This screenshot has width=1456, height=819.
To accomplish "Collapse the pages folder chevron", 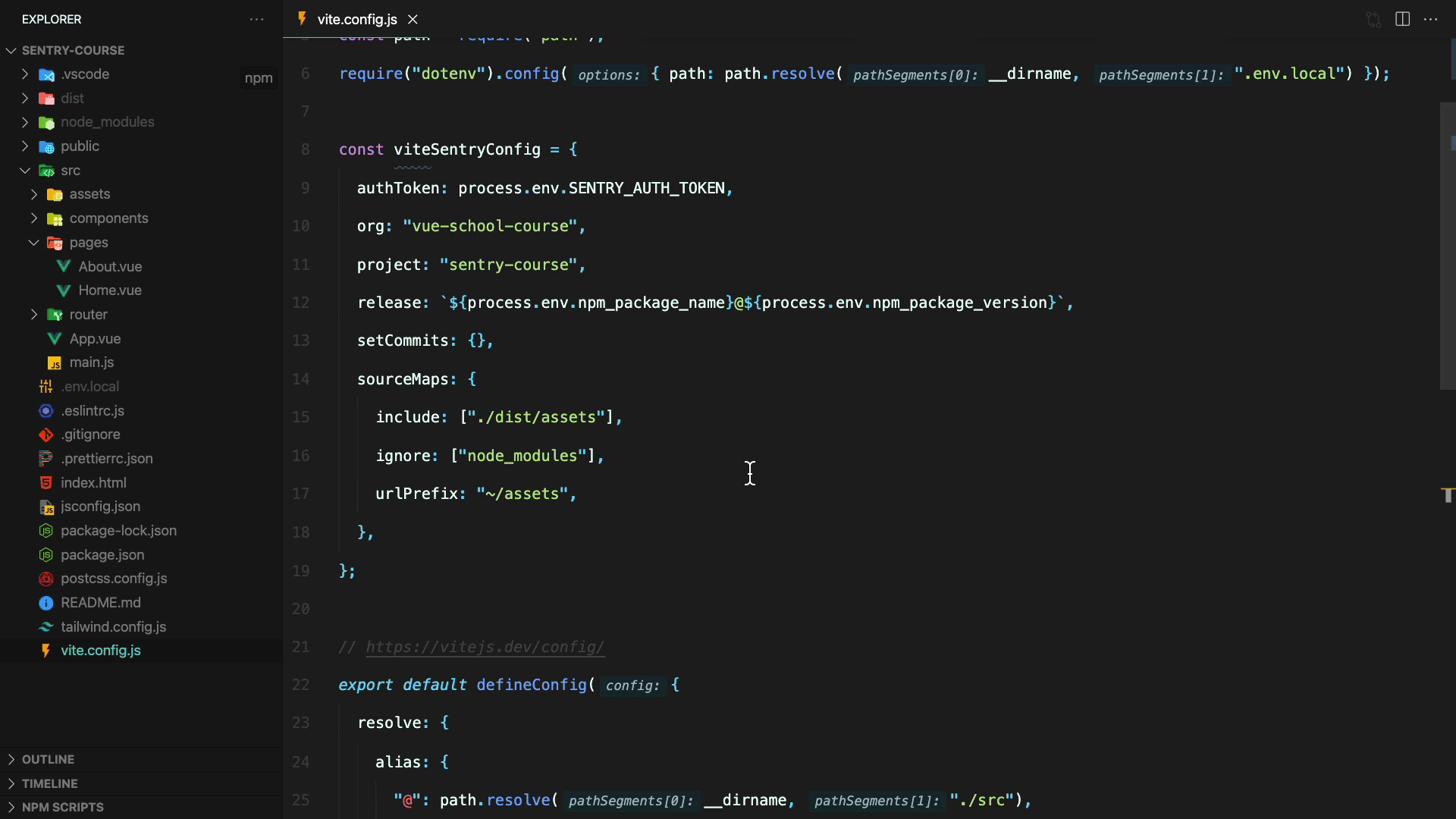I will (34, 243).
